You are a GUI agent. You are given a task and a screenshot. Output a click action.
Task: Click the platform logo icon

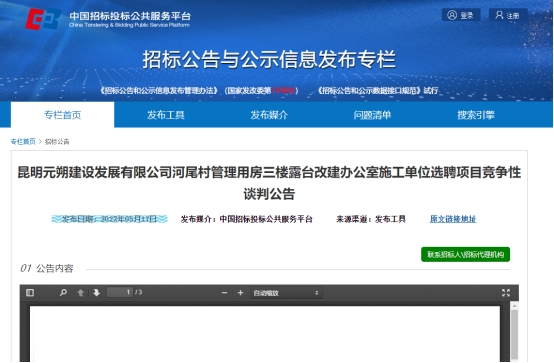[x=43, y=19]
